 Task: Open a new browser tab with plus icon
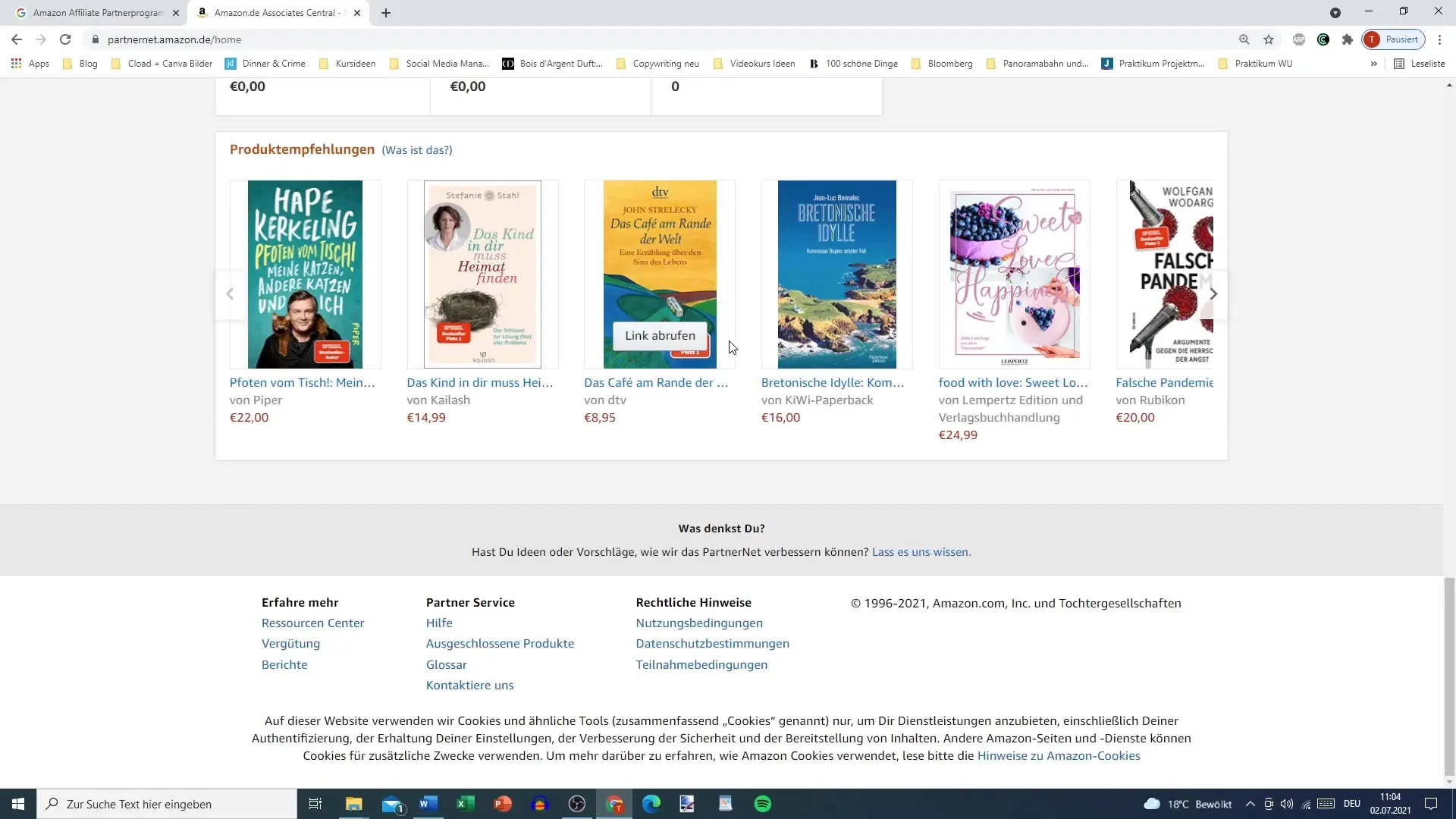[x=386, y=13]
